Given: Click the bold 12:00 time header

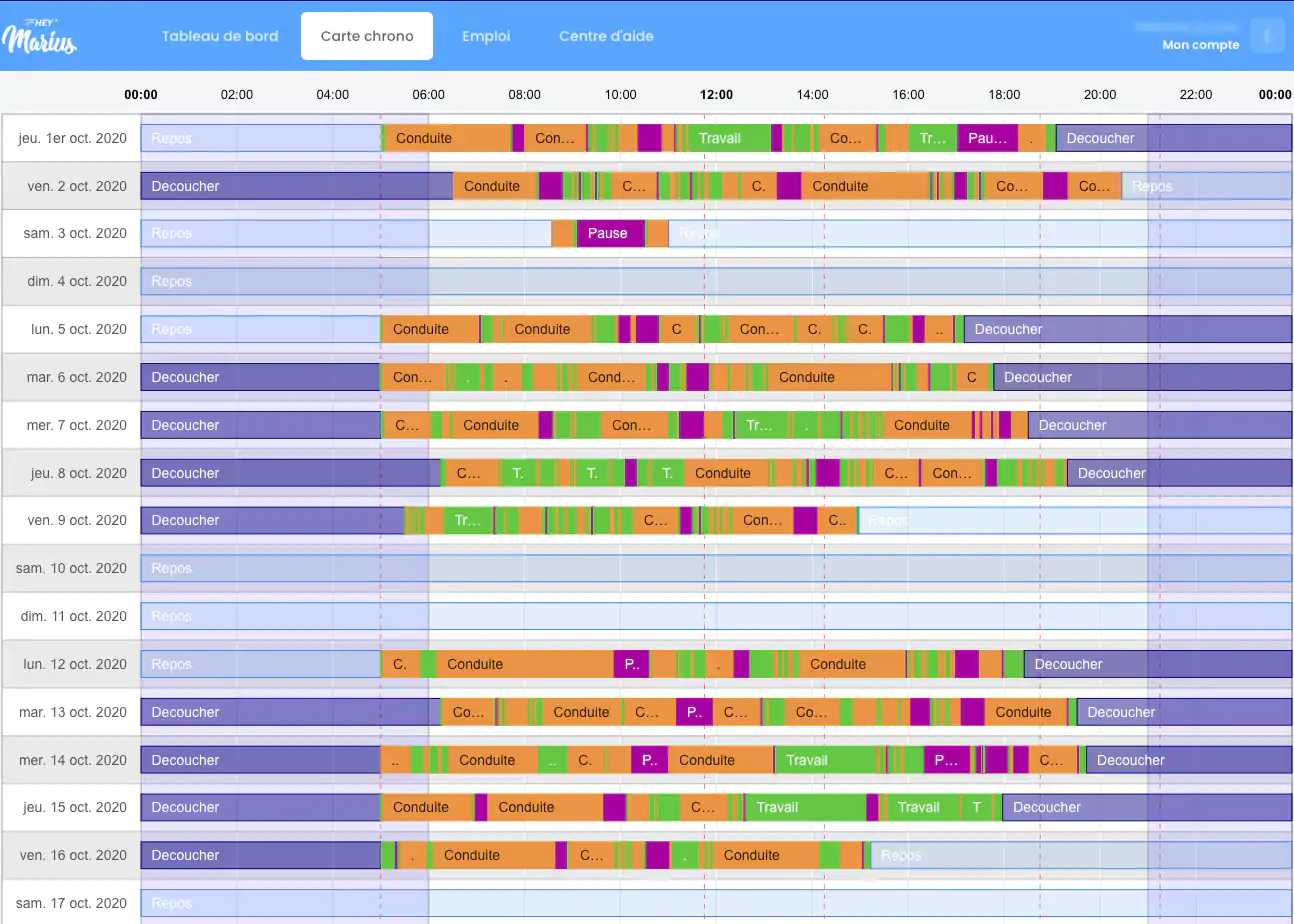Looking at the screenshot, I should pyautogui.click(x=716, y=95).
